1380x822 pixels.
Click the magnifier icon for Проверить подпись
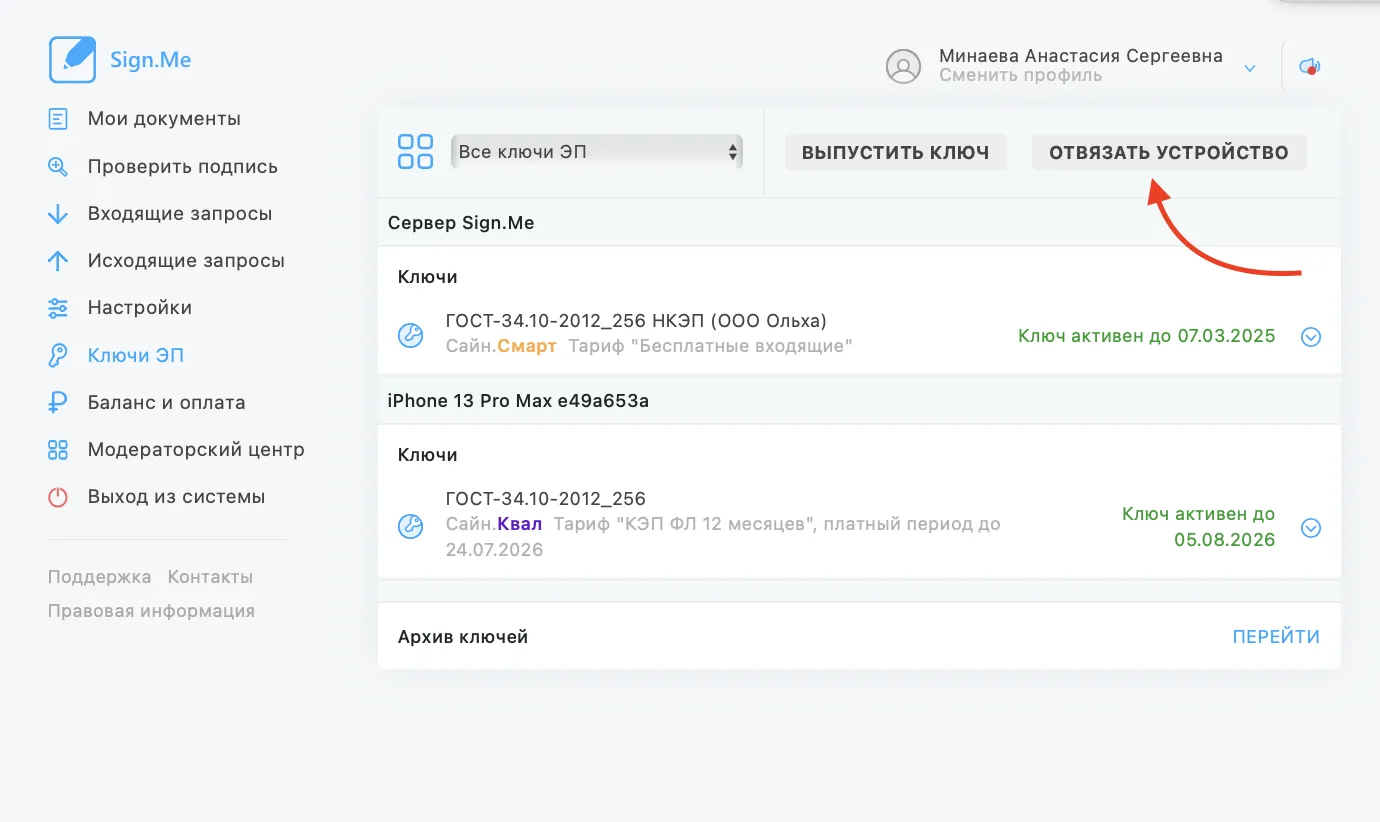[58, 167]
